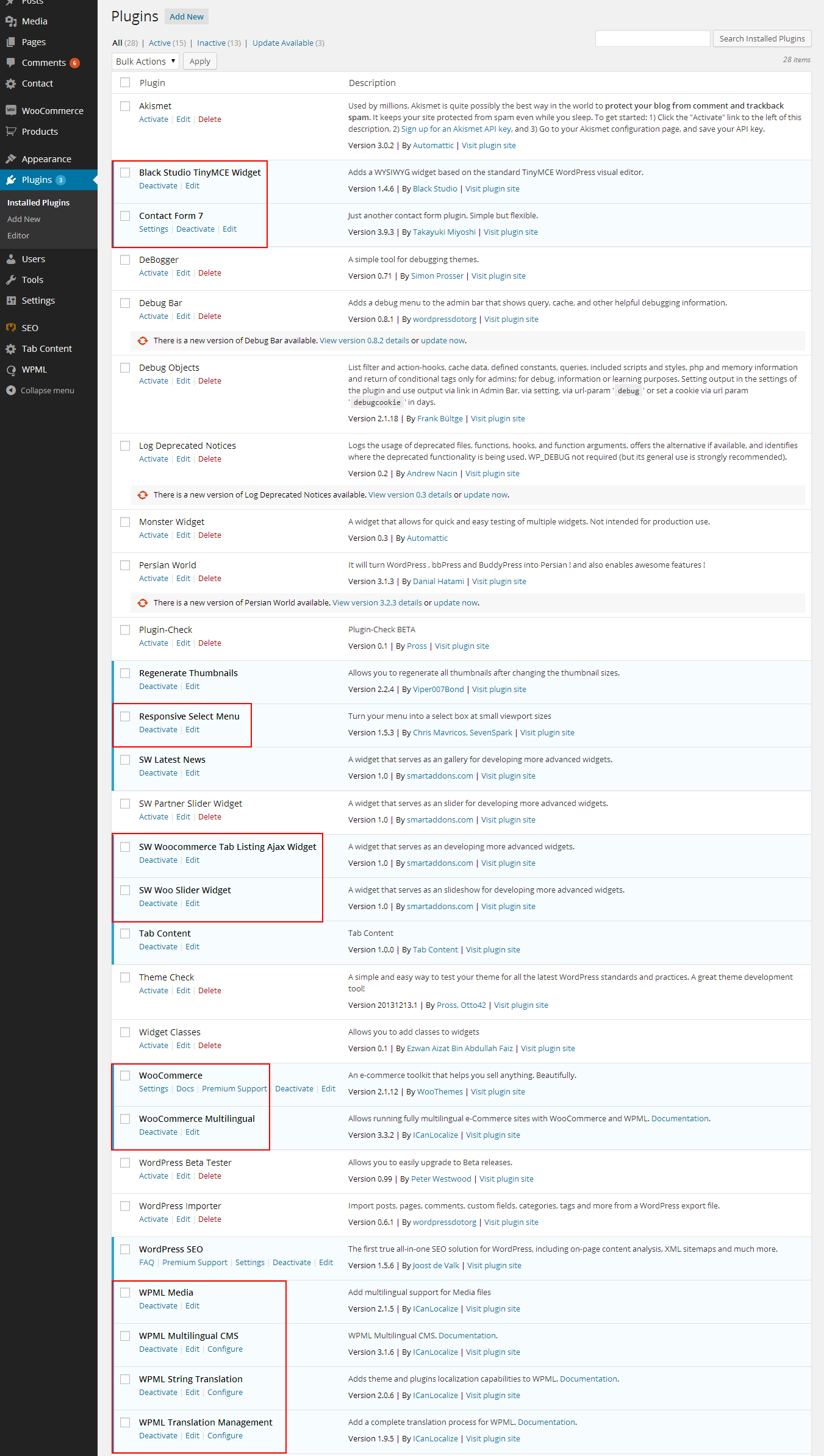The width and height of the screenshot is (824, 1456).
Task: Click the Appearance paintbrush icon
Action: pos(11,159)
